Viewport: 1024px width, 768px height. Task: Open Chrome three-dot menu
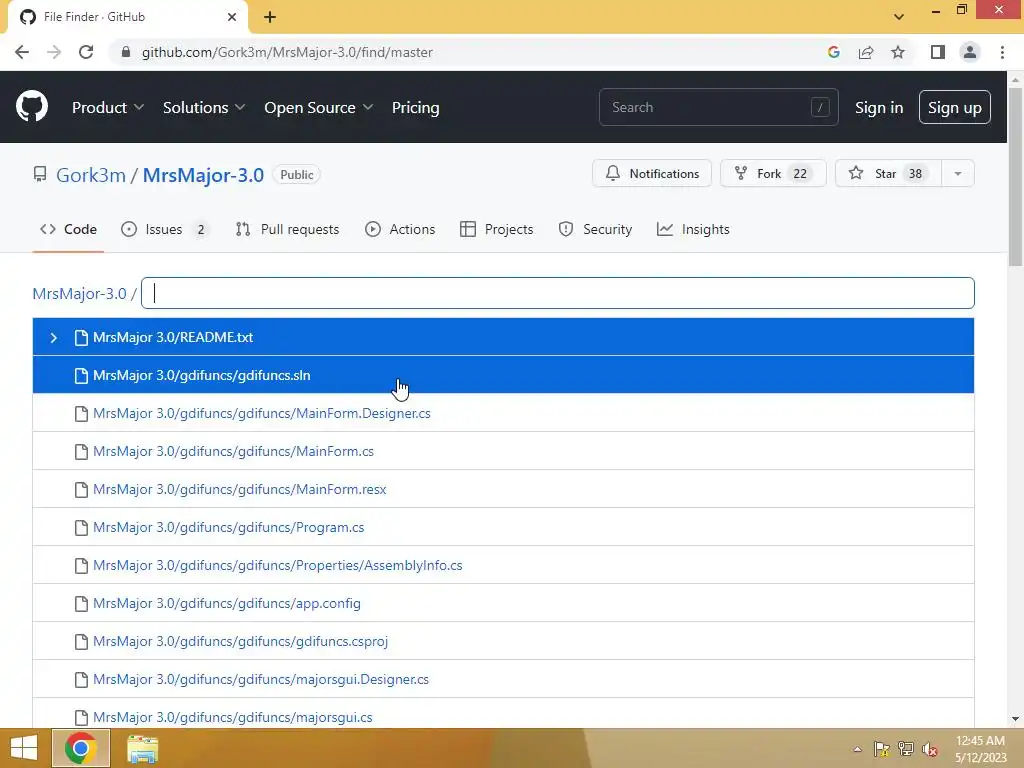[x=1002, y=52]
